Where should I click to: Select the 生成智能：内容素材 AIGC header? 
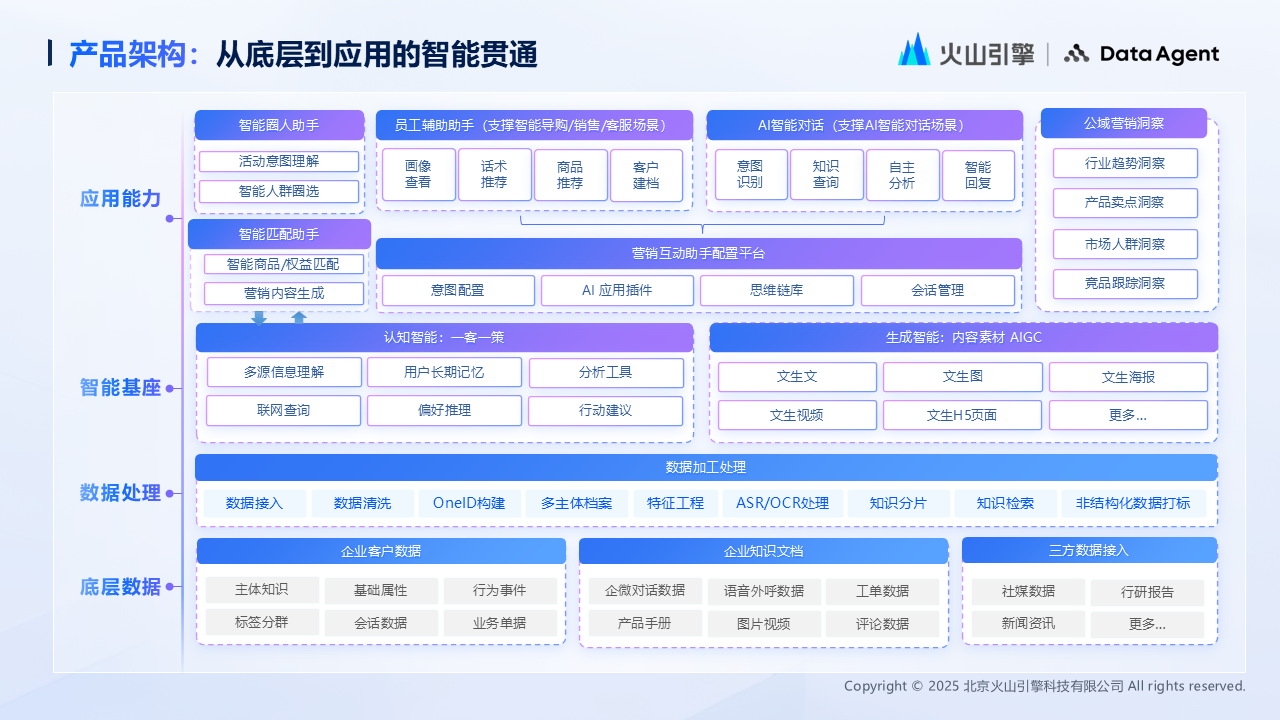click(x=964, y=337)
